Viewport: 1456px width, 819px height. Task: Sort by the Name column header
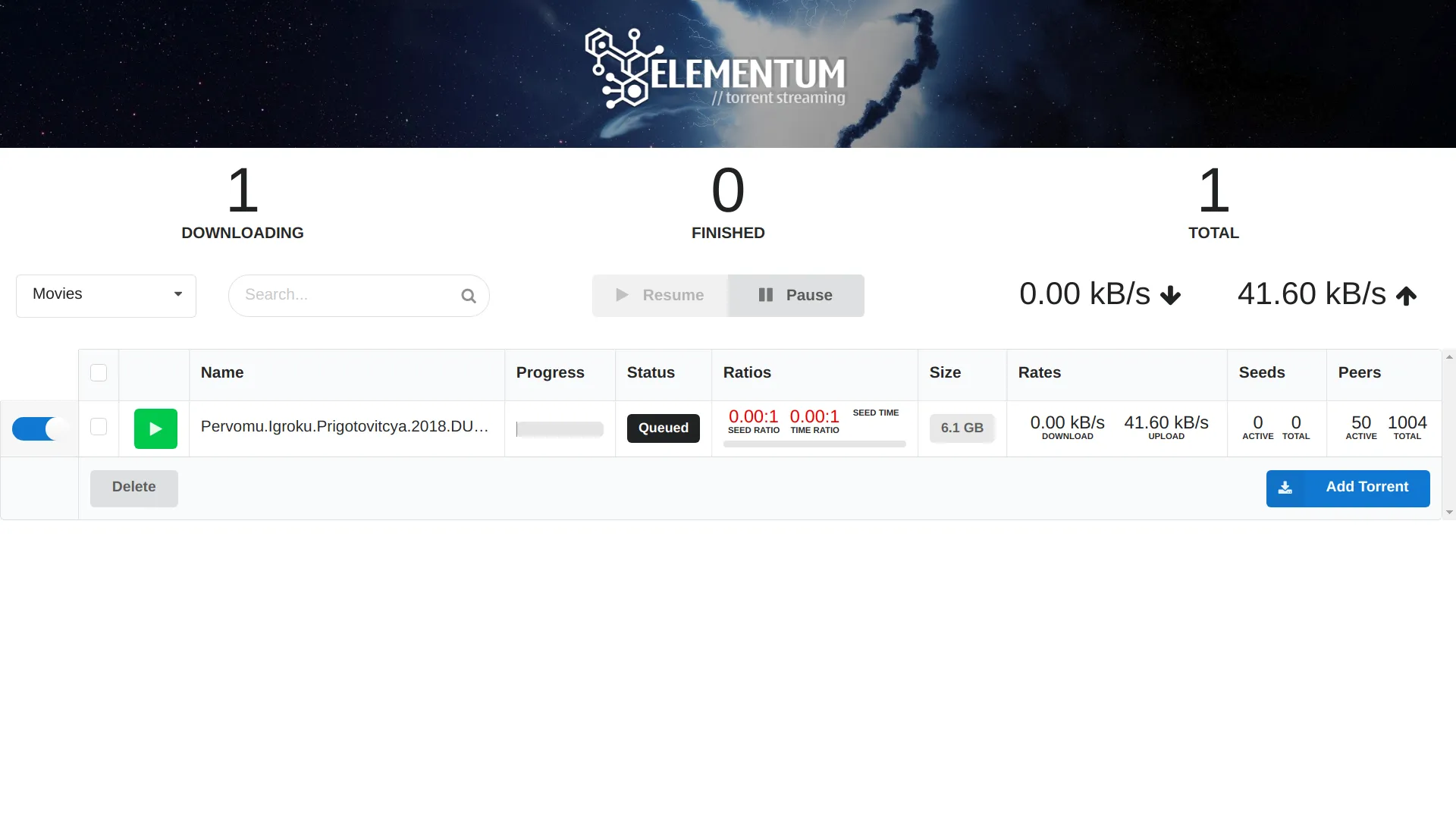pos(222,372)
